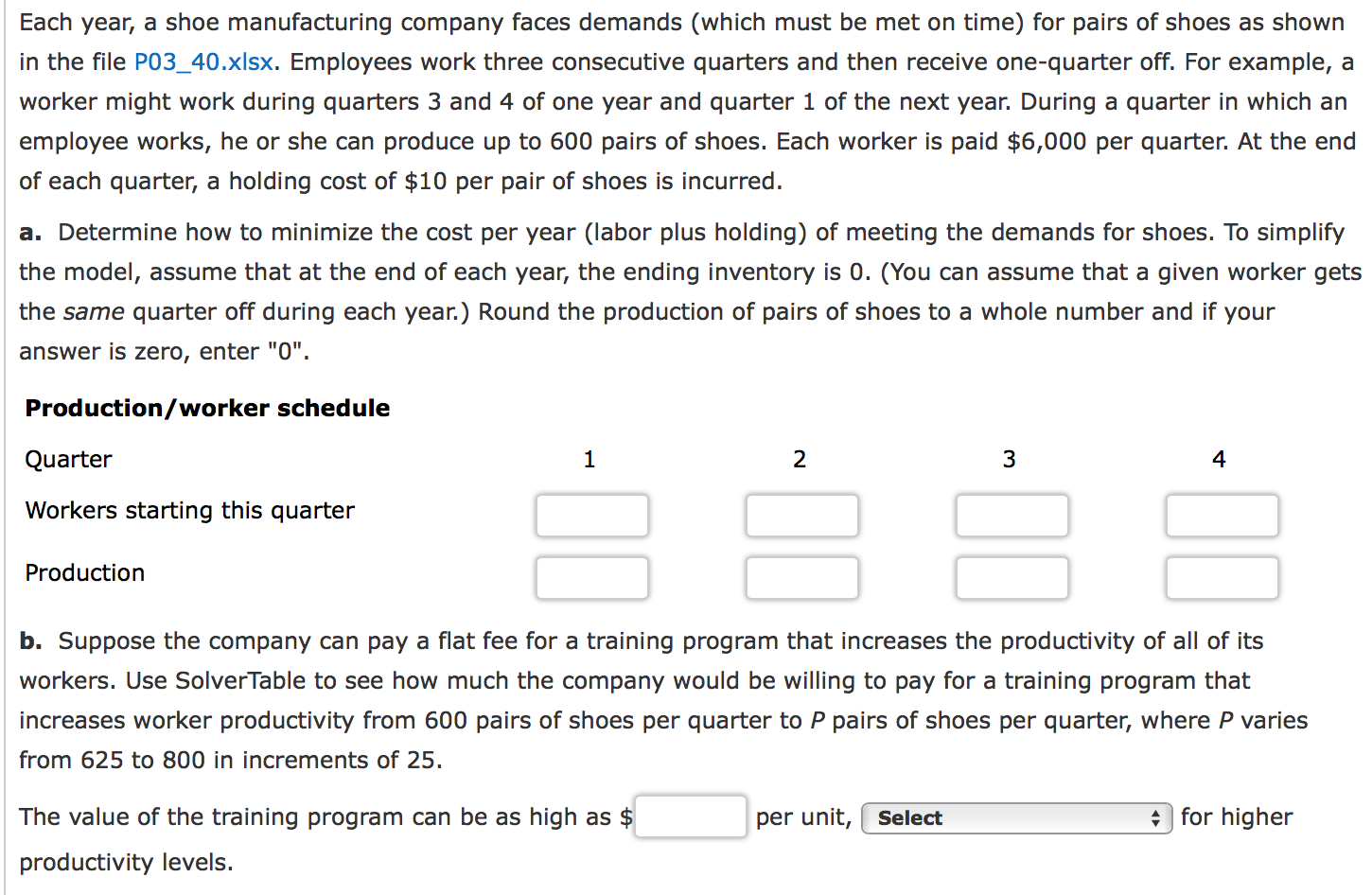The height and width of the screenshot is (895, 1372).
Task: Click the Workers starting quarter 3 input box
Action: 1011,516
